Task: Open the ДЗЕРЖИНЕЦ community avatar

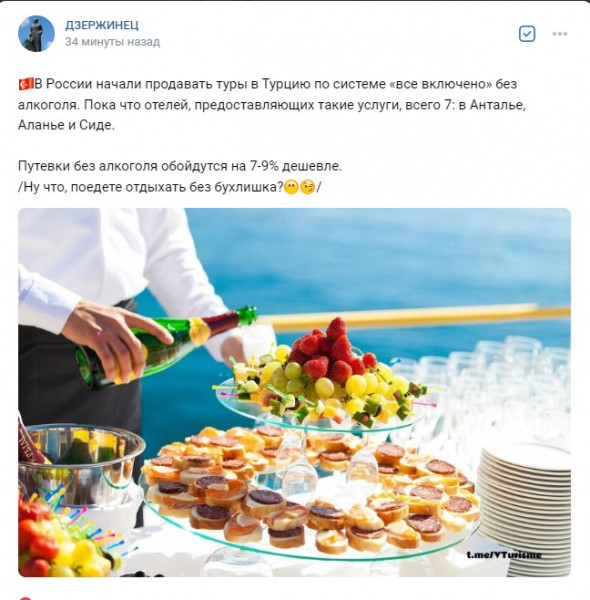Action: (36, 34)
